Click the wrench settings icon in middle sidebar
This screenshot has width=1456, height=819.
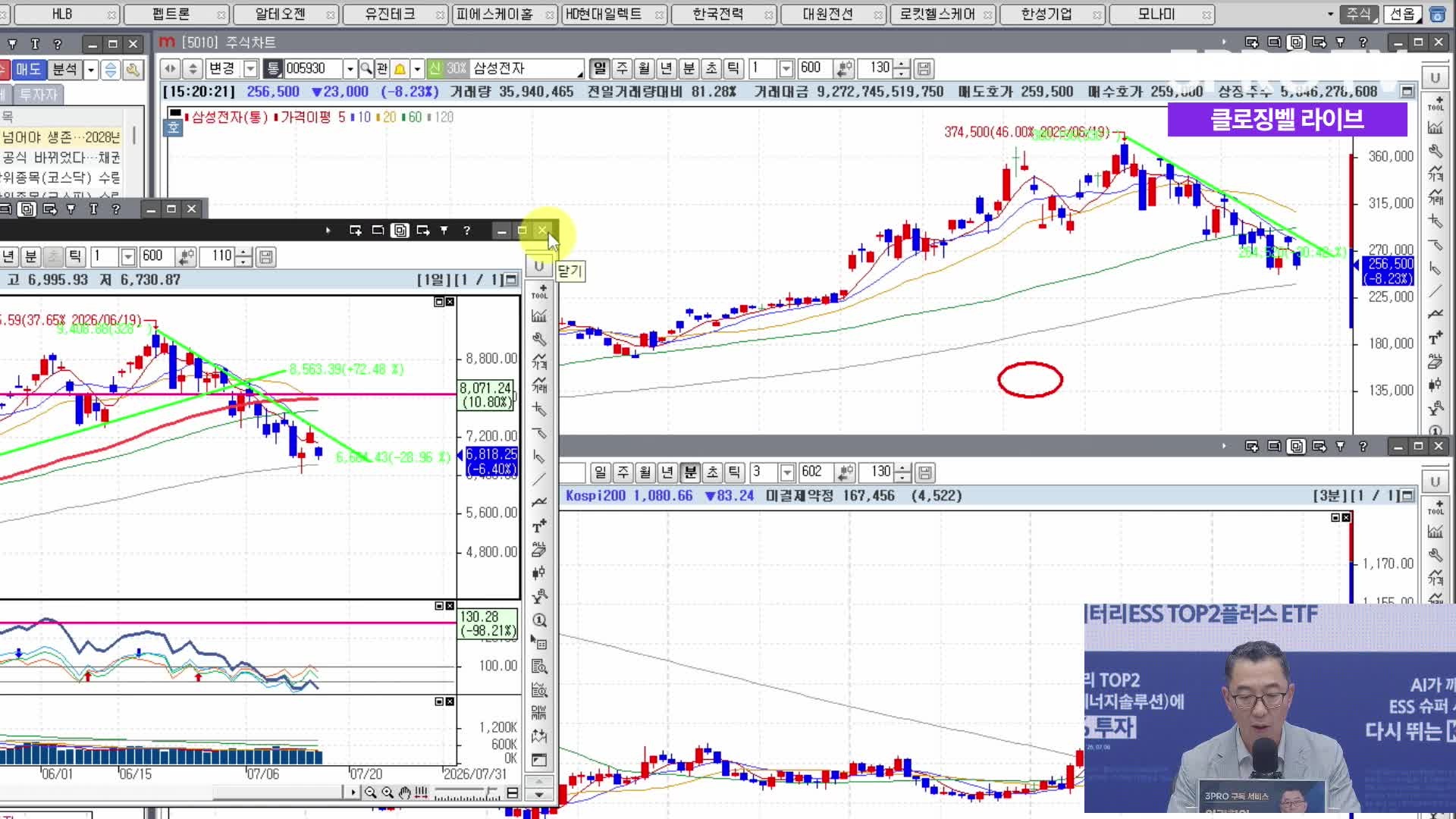(x=539, y=339)
